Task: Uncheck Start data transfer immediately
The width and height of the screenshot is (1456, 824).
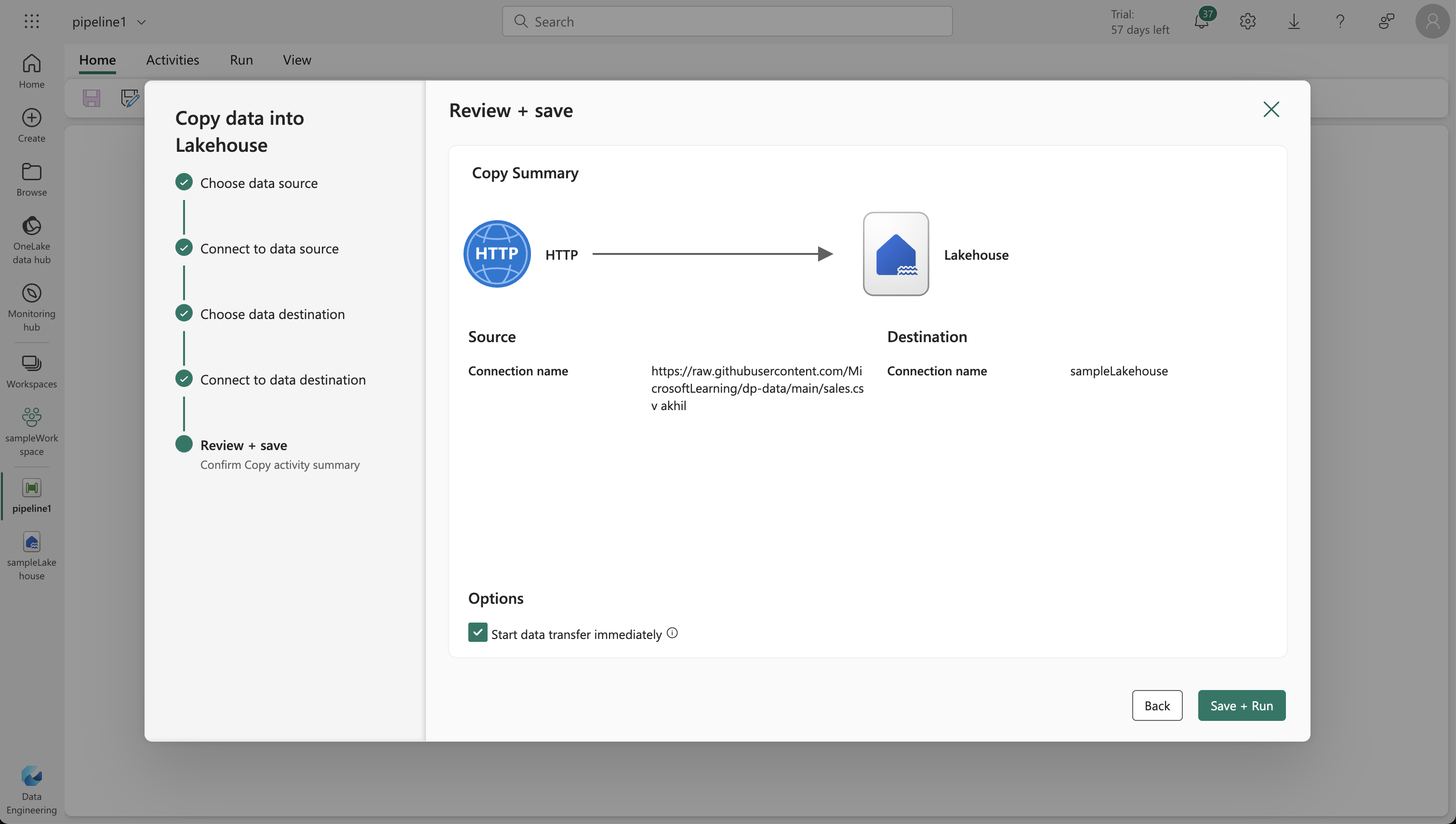Action: tap(477, 632)
